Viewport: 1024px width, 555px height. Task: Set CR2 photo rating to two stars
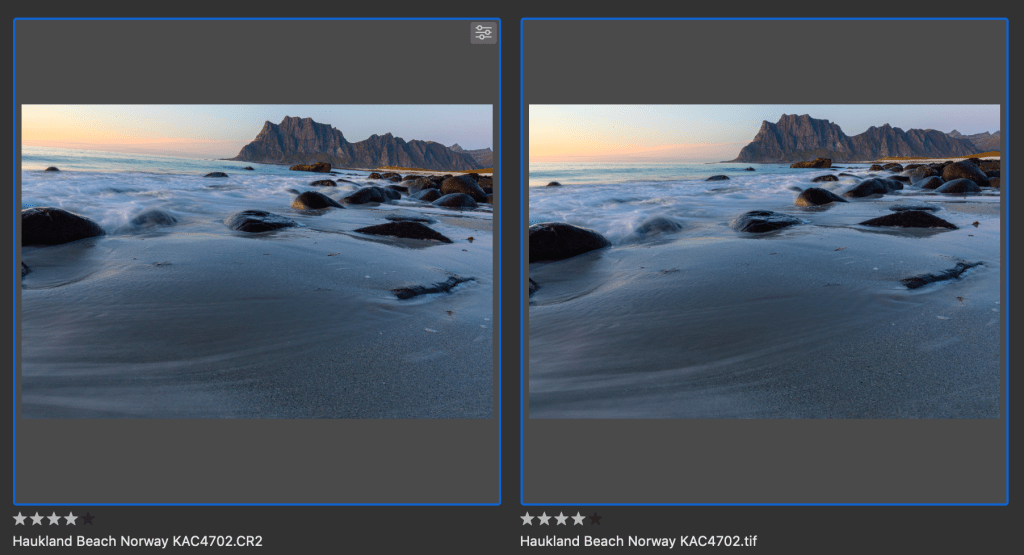[37, 519]
